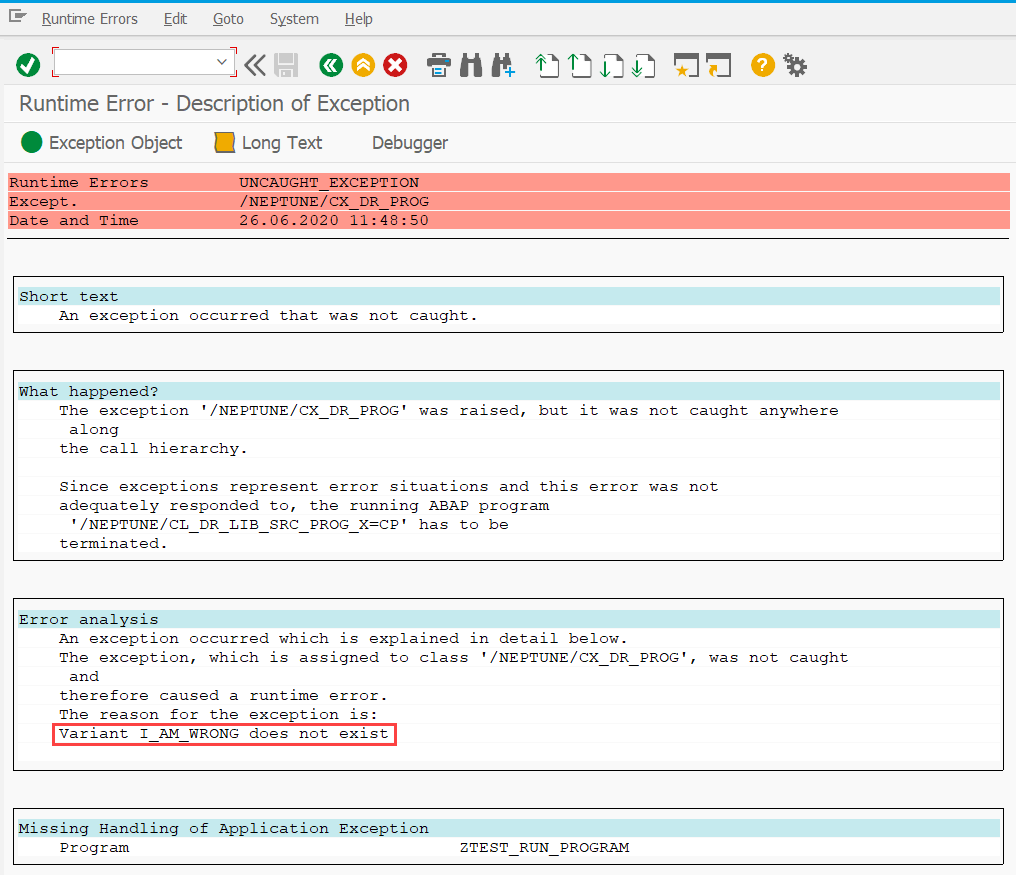1016x875 pixels.
Task: Click the Find binoculars icon
Action: [470, 65]
